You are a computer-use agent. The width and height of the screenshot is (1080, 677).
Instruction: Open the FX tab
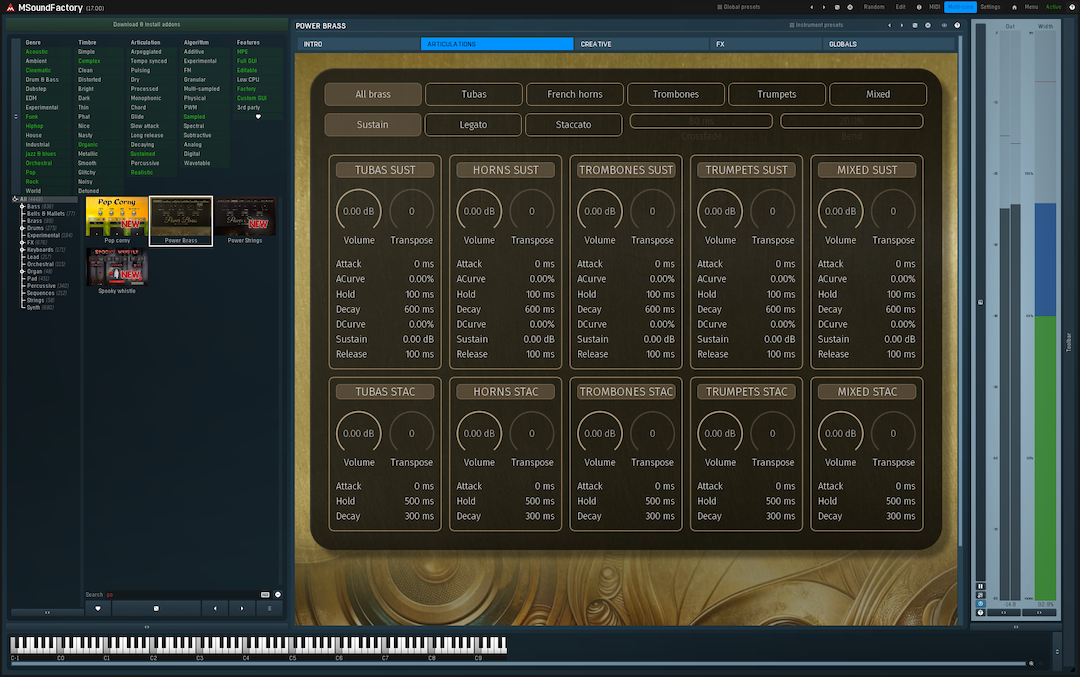(720, 44)
